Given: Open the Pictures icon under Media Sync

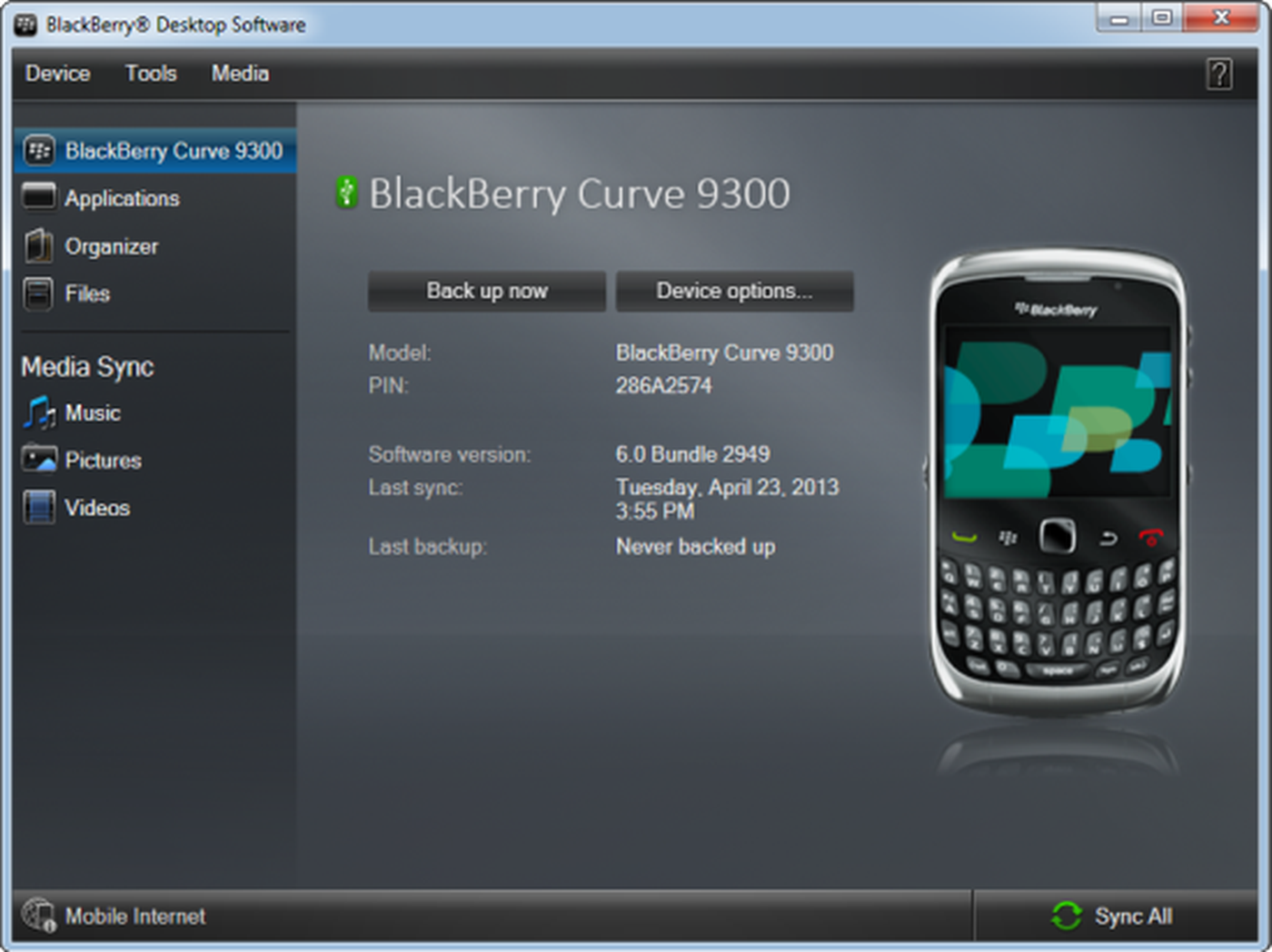Looking at the screenshot, I should click(38, 460).
